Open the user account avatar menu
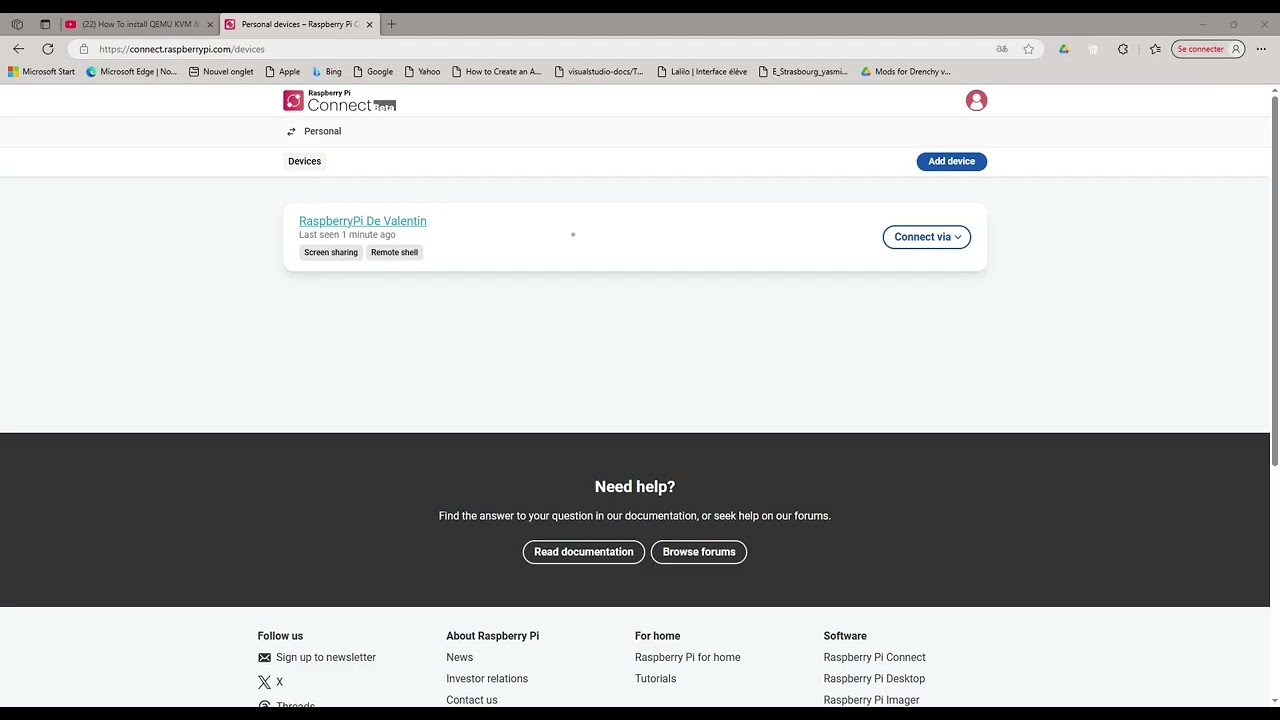This screenshot has width=1280, height=720. tap(976, 100)
